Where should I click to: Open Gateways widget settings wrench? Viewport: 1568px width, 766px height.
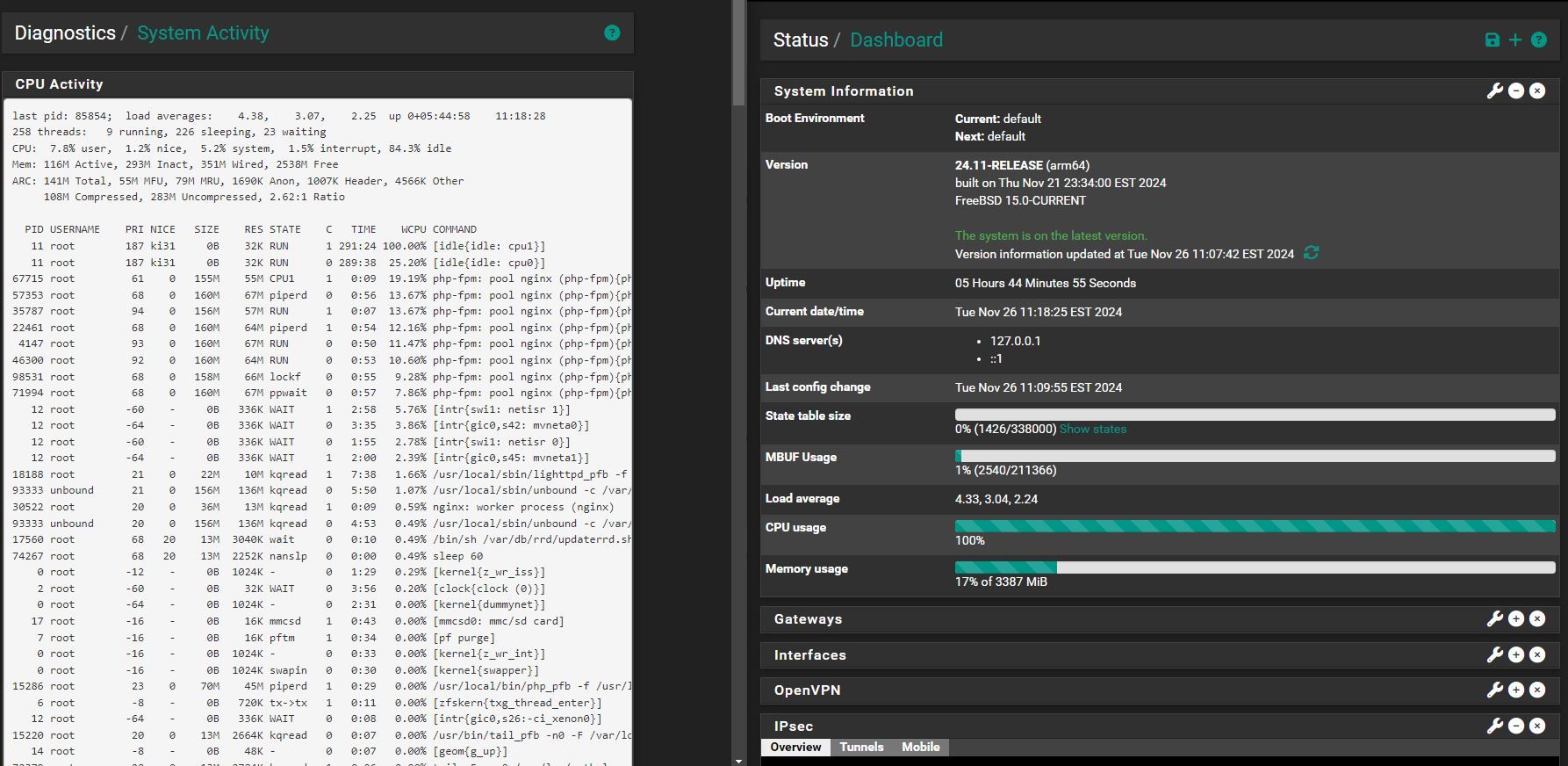[x=1495, y=618]
